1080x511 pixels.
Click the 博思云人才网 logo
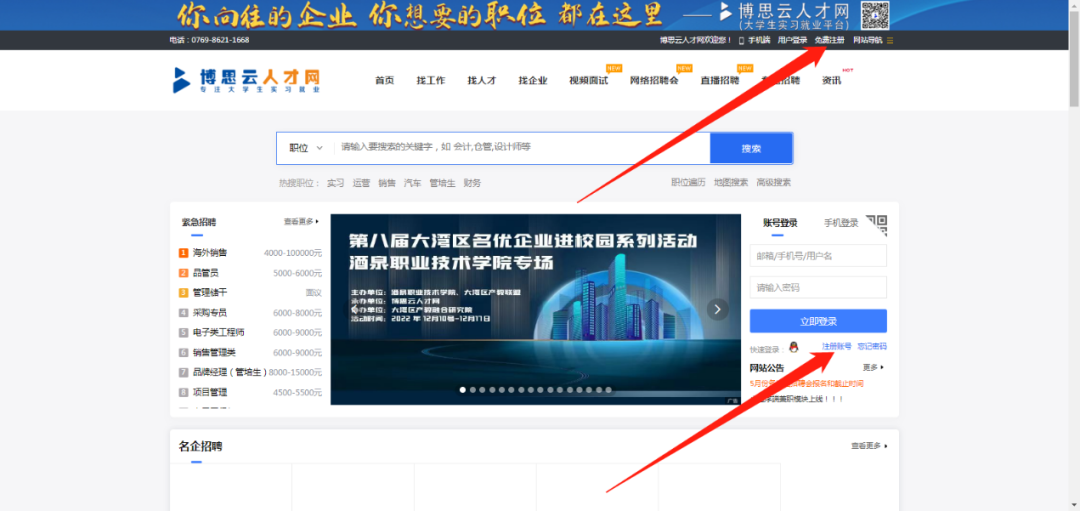click(247, 81)
